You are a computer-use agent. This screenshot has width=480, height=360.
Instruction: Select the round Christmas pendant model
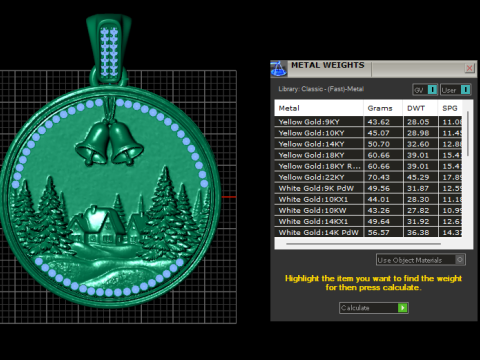pos(110,197)
